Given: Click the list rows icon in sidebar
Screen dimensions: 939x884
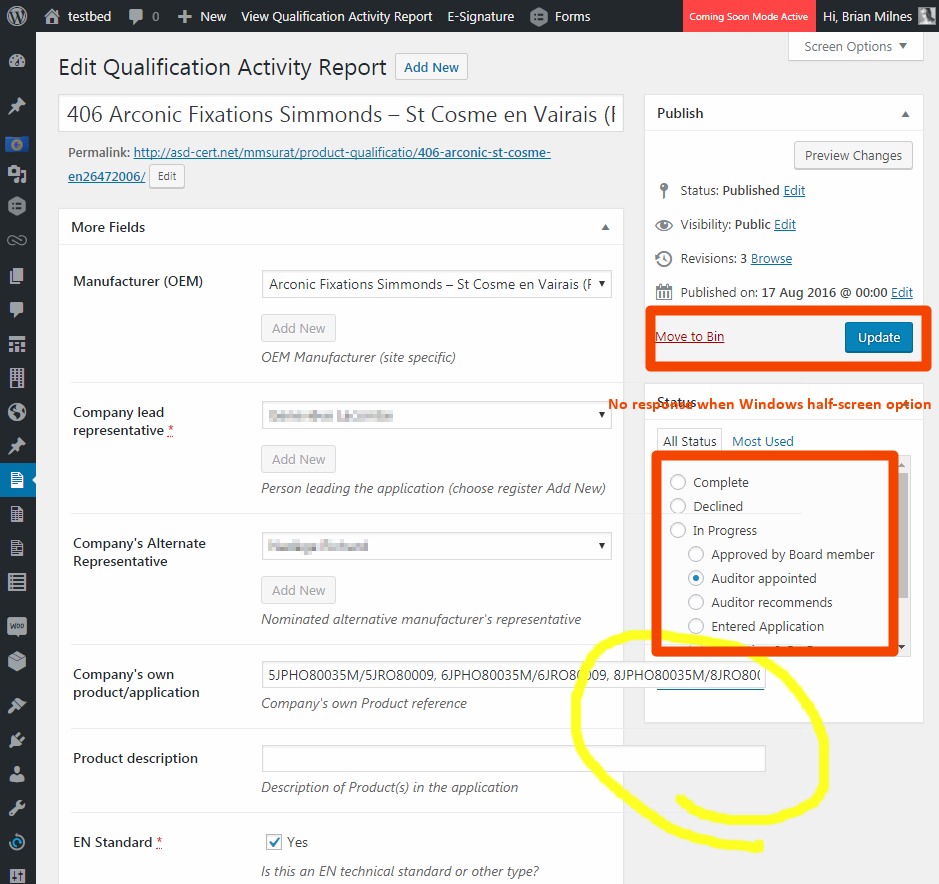Looking at the screenshot, I should (x=17, y=582).
